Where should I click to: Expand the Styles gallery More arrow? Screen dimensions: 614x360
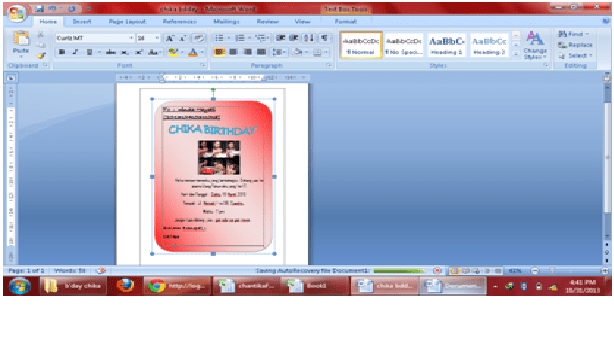(516, 54)
